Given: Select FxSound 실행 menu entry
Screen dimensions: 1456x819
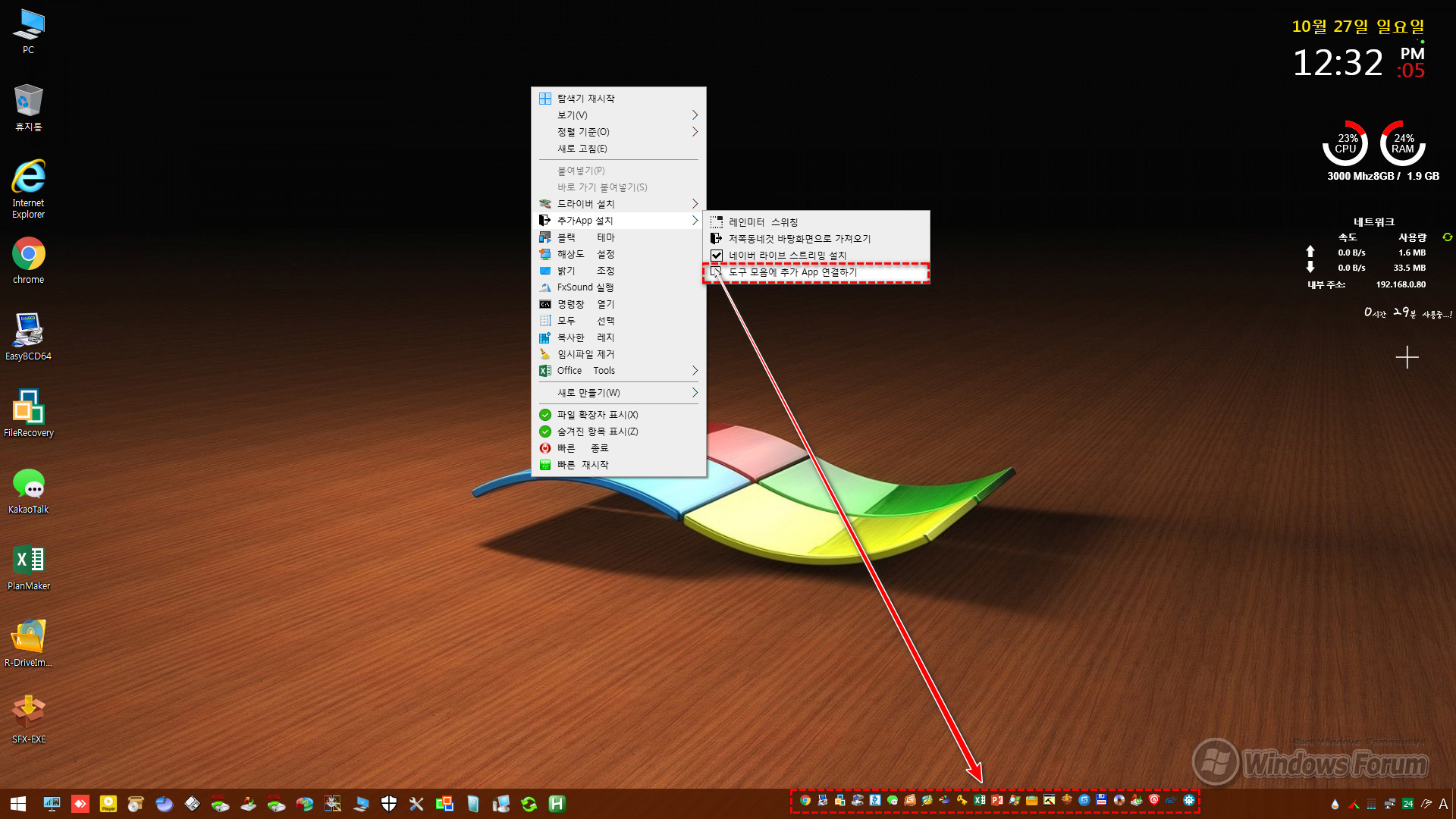Looking at the screenshot, I should 618,287.
